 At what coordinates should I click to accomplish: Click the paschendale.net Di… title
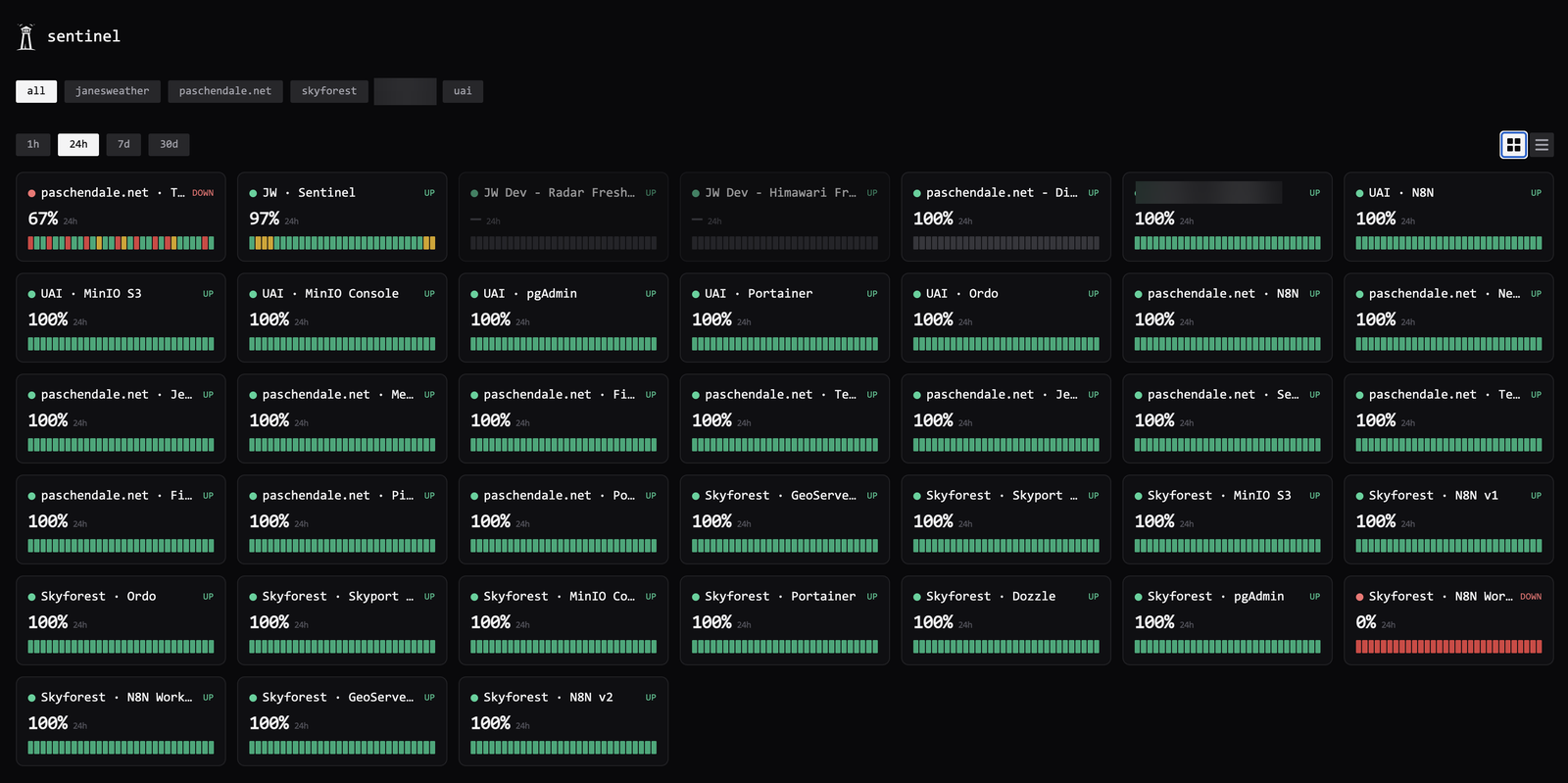coord(1002,192)
